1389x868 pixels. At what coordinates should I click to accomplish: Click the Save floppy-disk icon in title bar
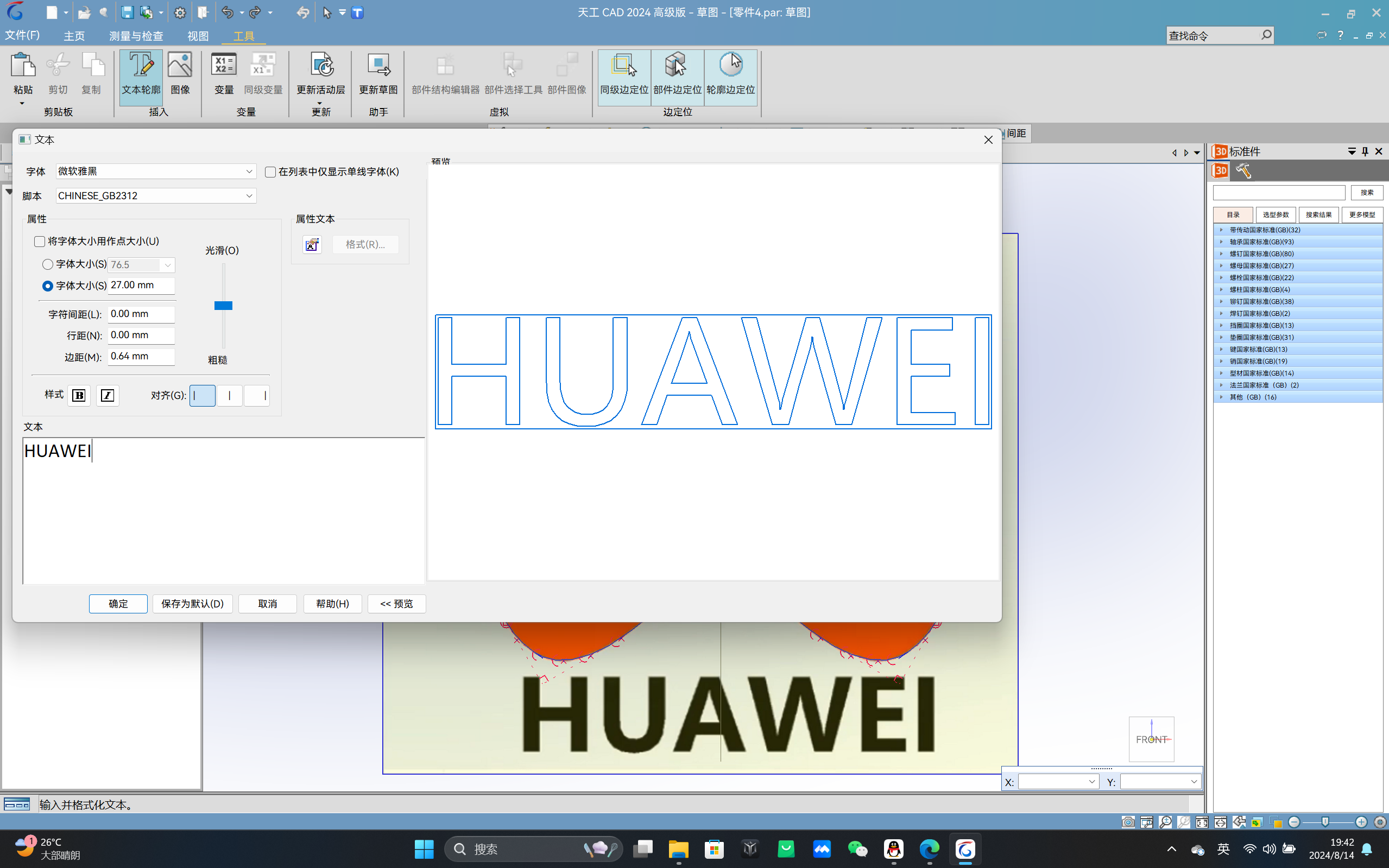point(127,12)
